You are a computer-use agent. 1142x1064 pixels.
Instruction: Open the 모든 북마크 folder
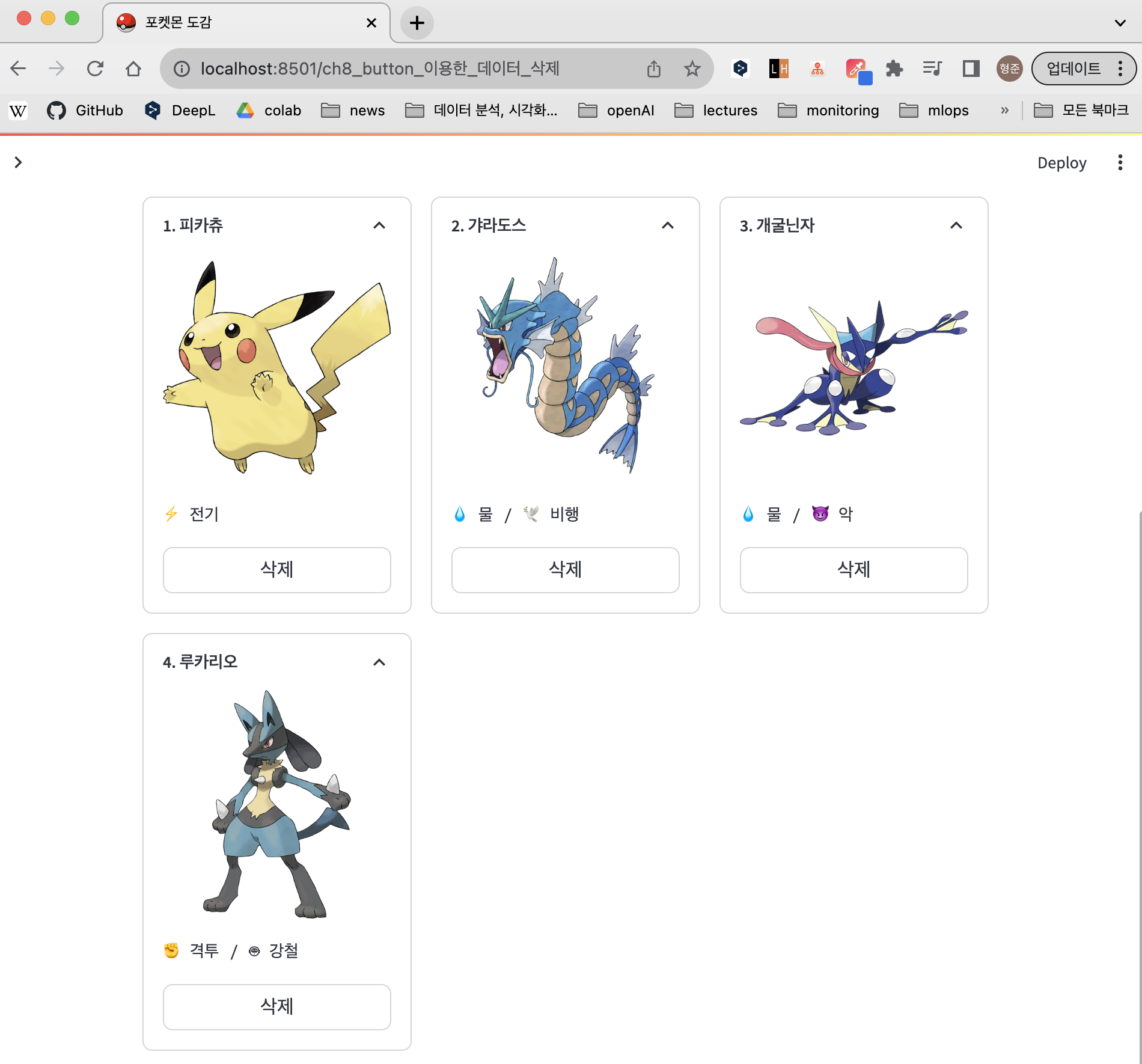[1081, 111]
